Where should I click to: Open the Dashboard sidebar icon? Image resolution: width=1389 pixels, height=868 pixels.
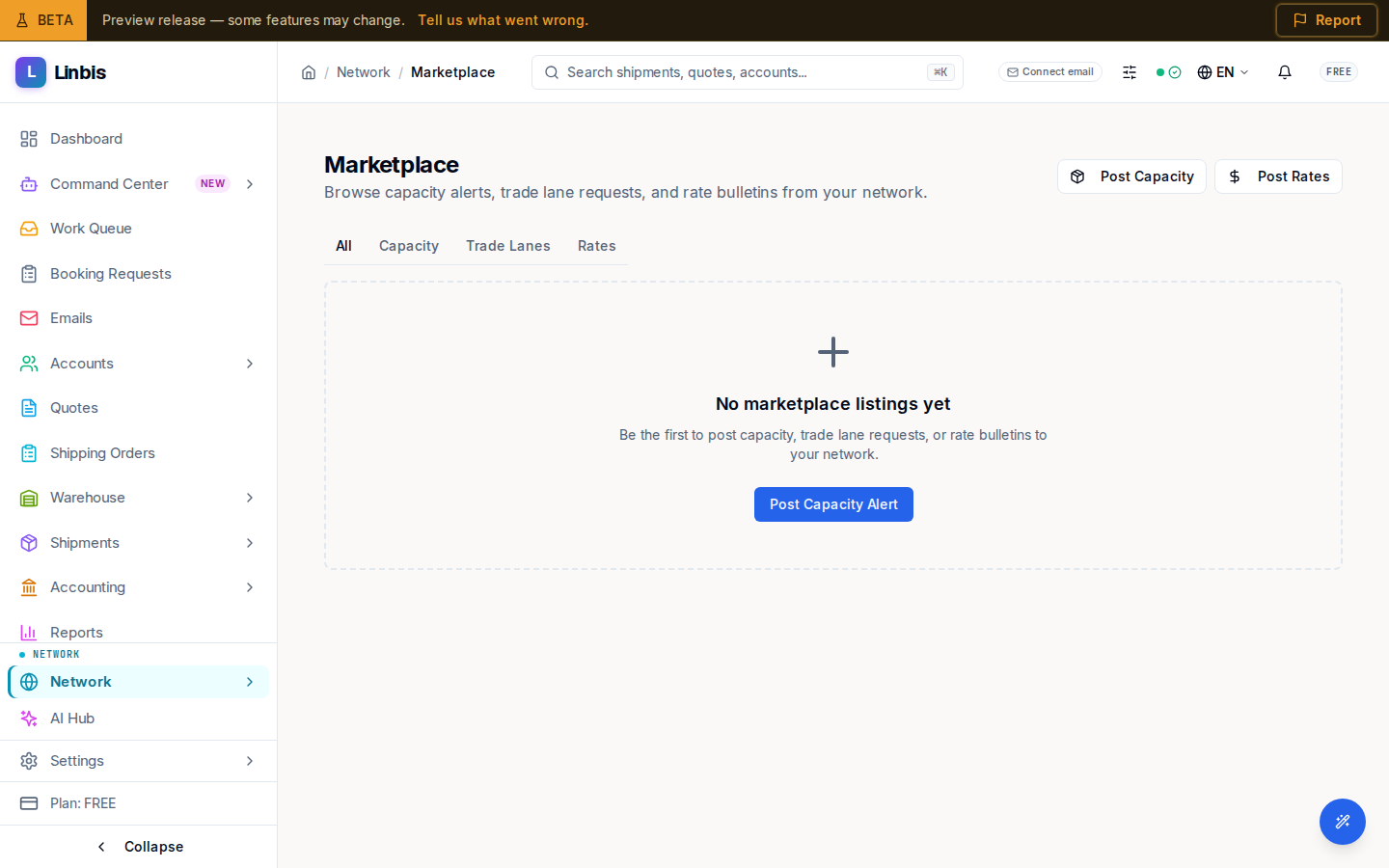point(29,139)
